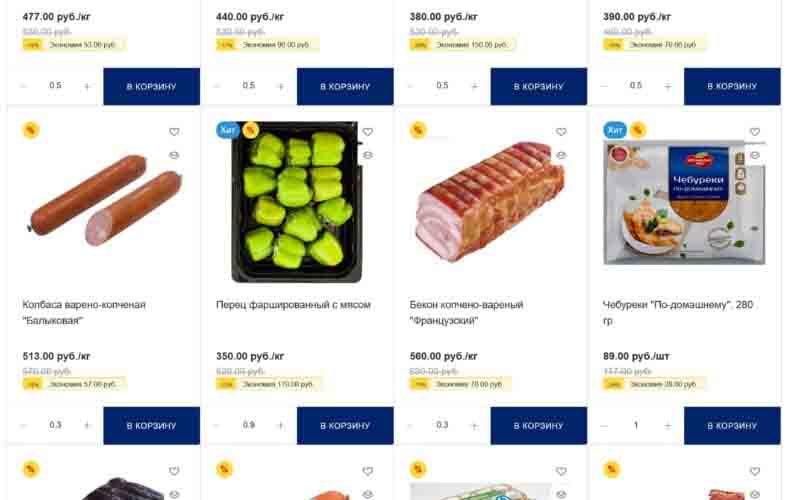Click the quantity field showing 0.9
This screenshot has height=500, width=800.
[x=248, y=425]
